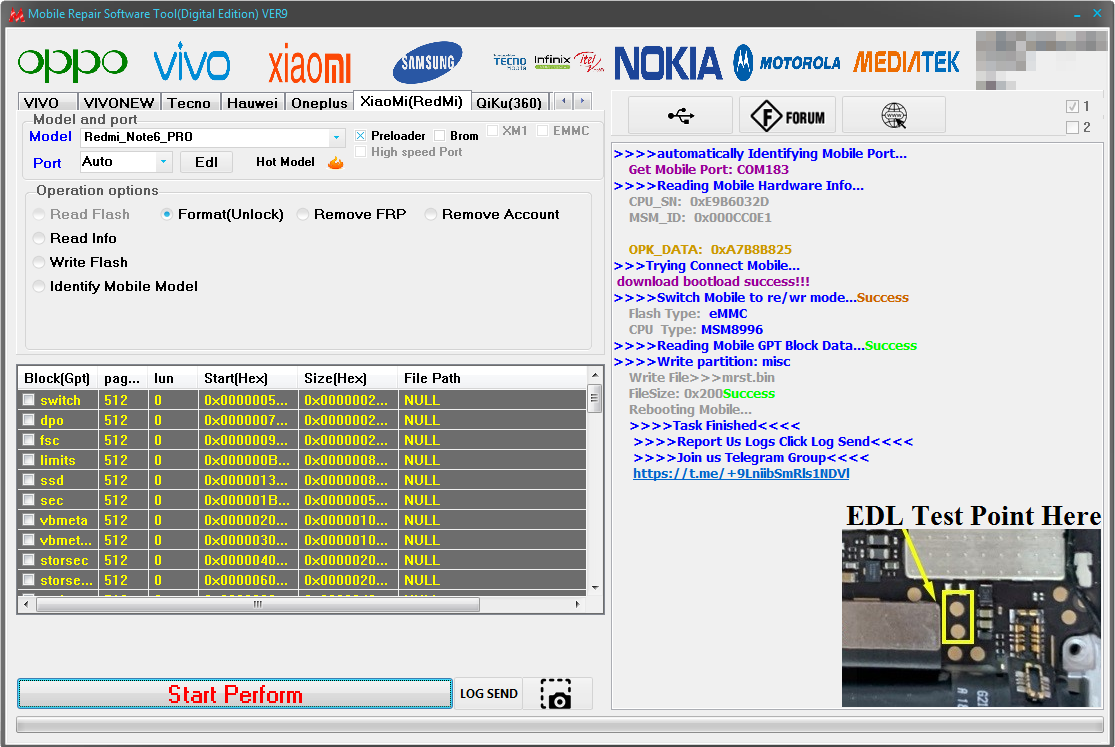
Task: Click the Model combo box text field
Action: (205, 137)
